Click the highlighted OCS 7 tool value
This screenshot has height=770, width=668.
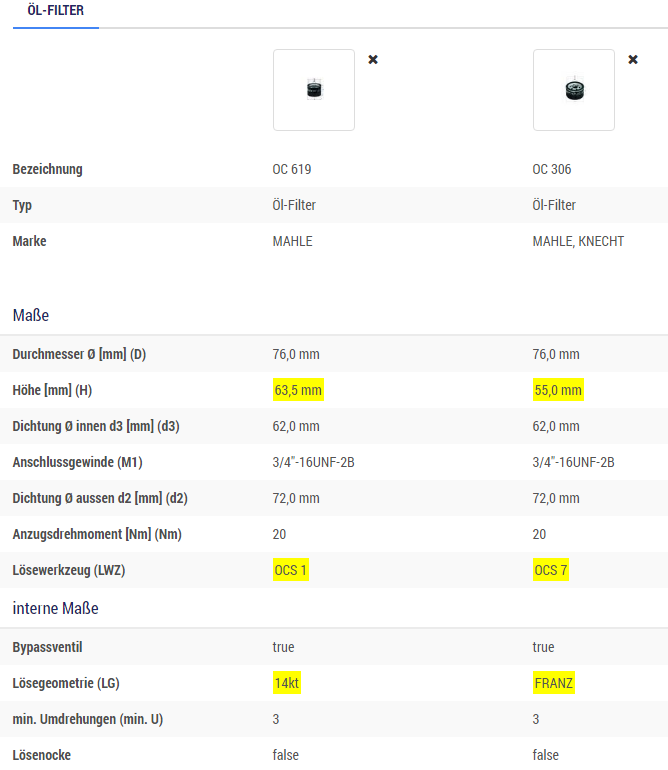[x=551, y=570]
